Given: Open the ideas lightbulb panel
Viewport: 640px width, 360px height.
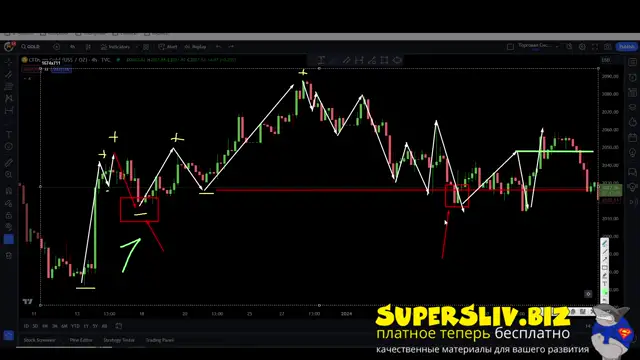Looking at the screenshot, I should pos(632,153).
